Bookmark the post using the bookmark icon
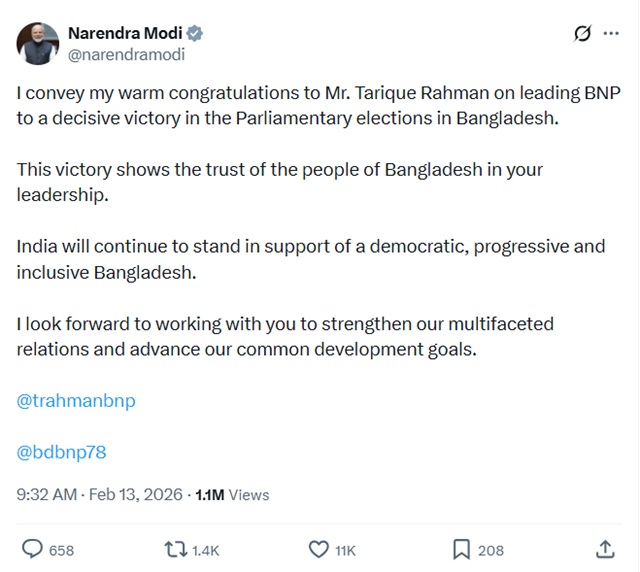Screen dimensions: 640x572 [x=461, y=549]
